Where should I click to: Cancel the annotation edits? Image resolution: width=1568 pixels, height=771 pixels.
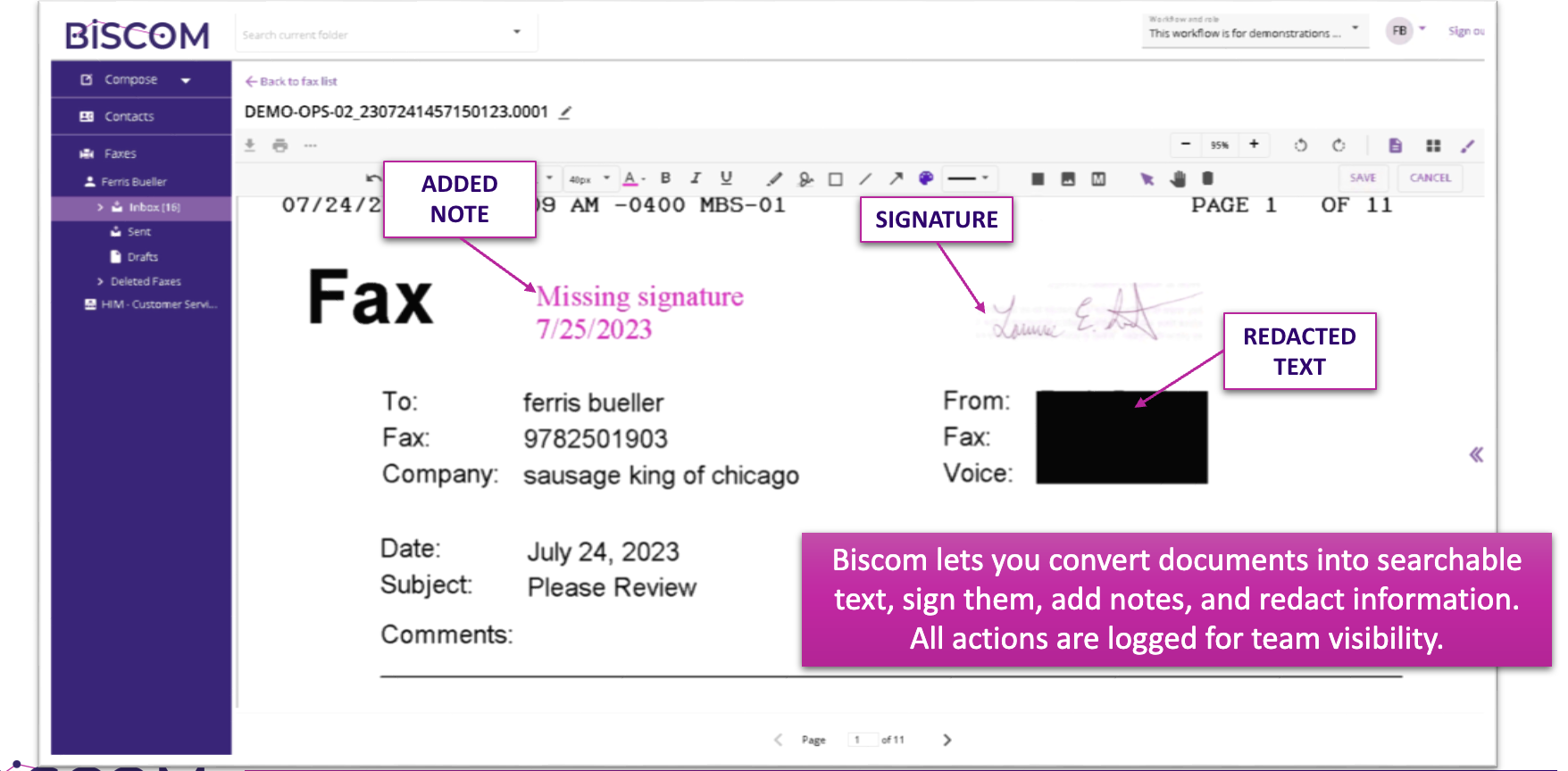1430,178
